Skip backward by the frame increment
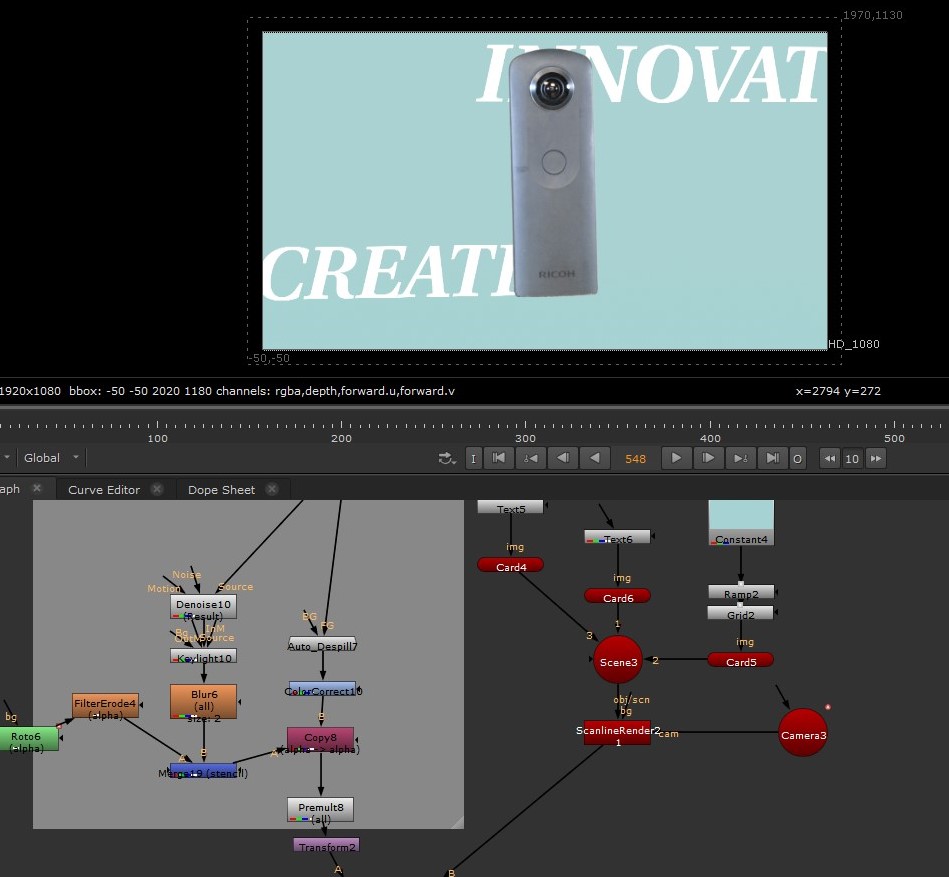Image resolution: width=949 pixels, height=877 pixels. point(830,458)
